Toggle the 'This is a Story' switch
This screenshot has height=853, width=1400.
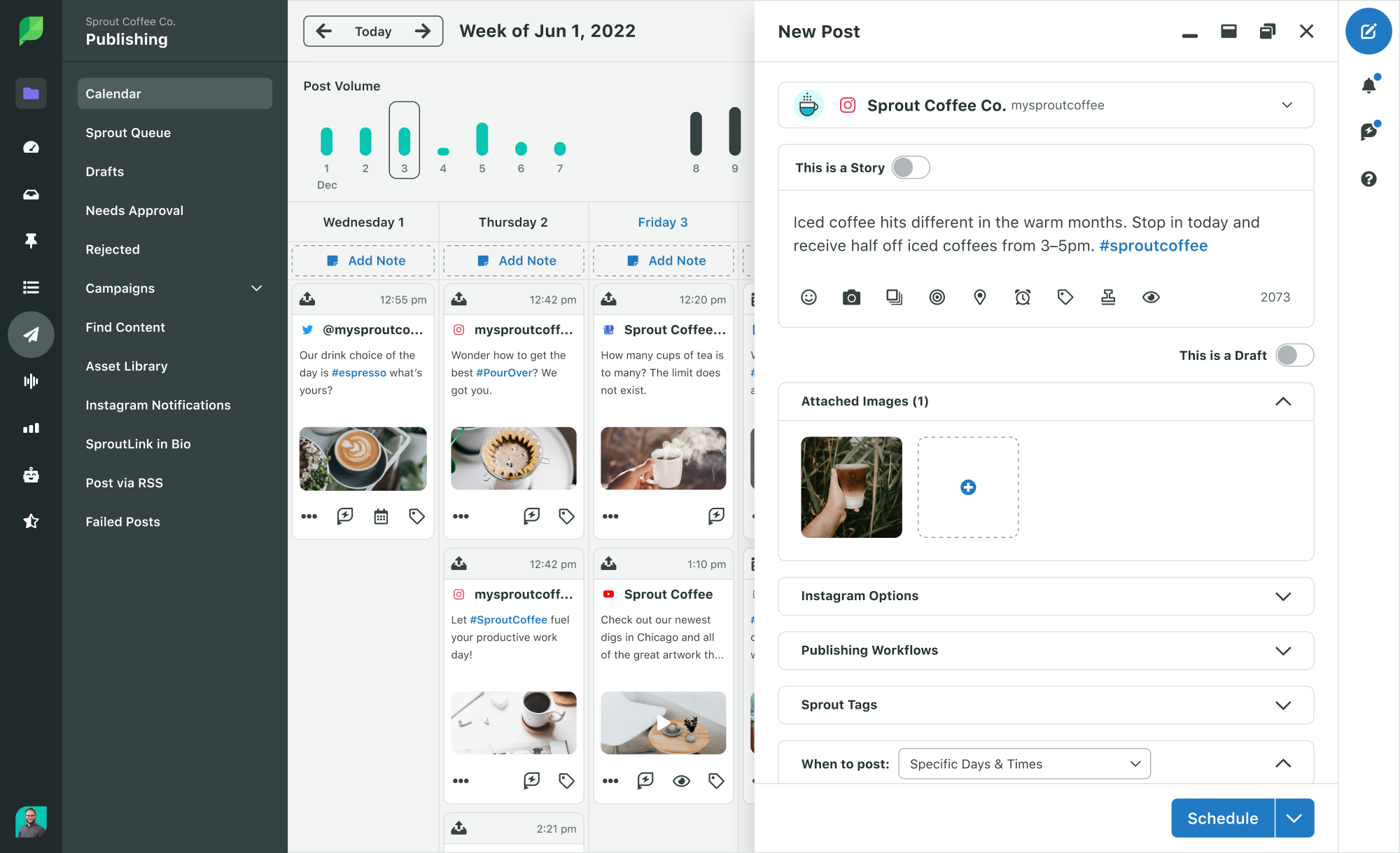(x=909, y=167)
